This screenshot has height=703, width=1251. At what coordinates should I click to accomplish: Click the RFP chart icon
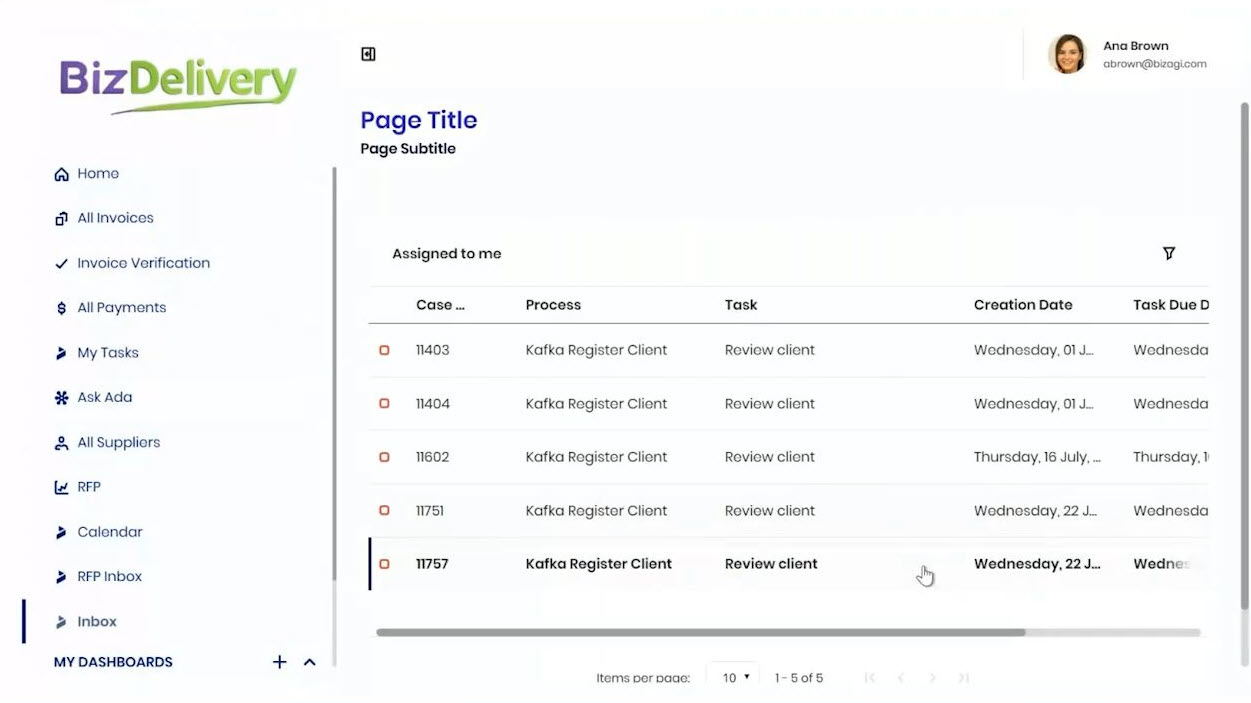(x=61, y=487)
